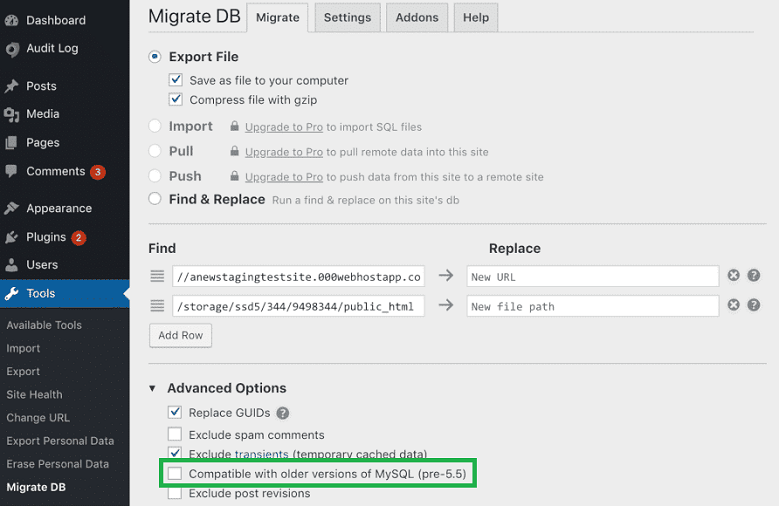
Task: Check Exclude post revisions
Action: pyautogui.click(x=174, y=493)
